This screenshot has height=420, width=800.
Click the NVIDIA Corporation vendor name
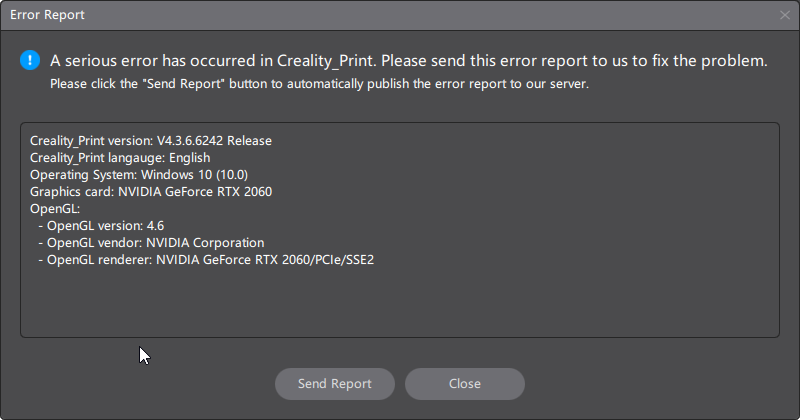pos(205,243)
